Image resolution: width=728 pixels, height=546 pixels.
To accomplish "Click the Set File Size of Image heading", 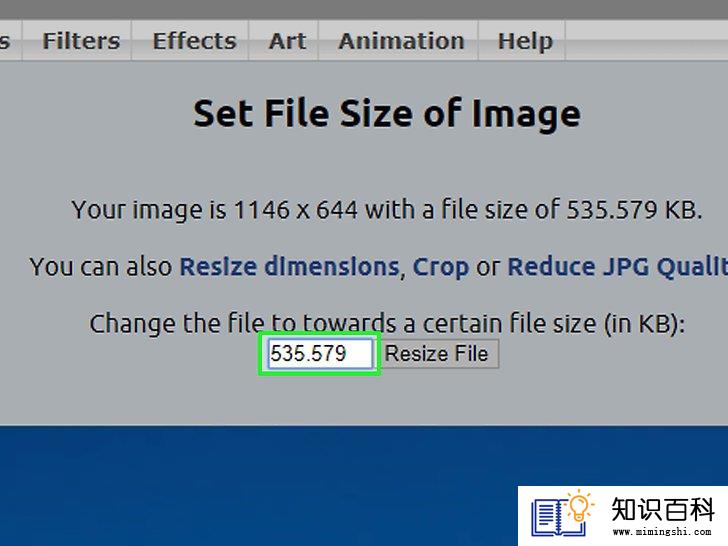I will click(x=387, y=114).
